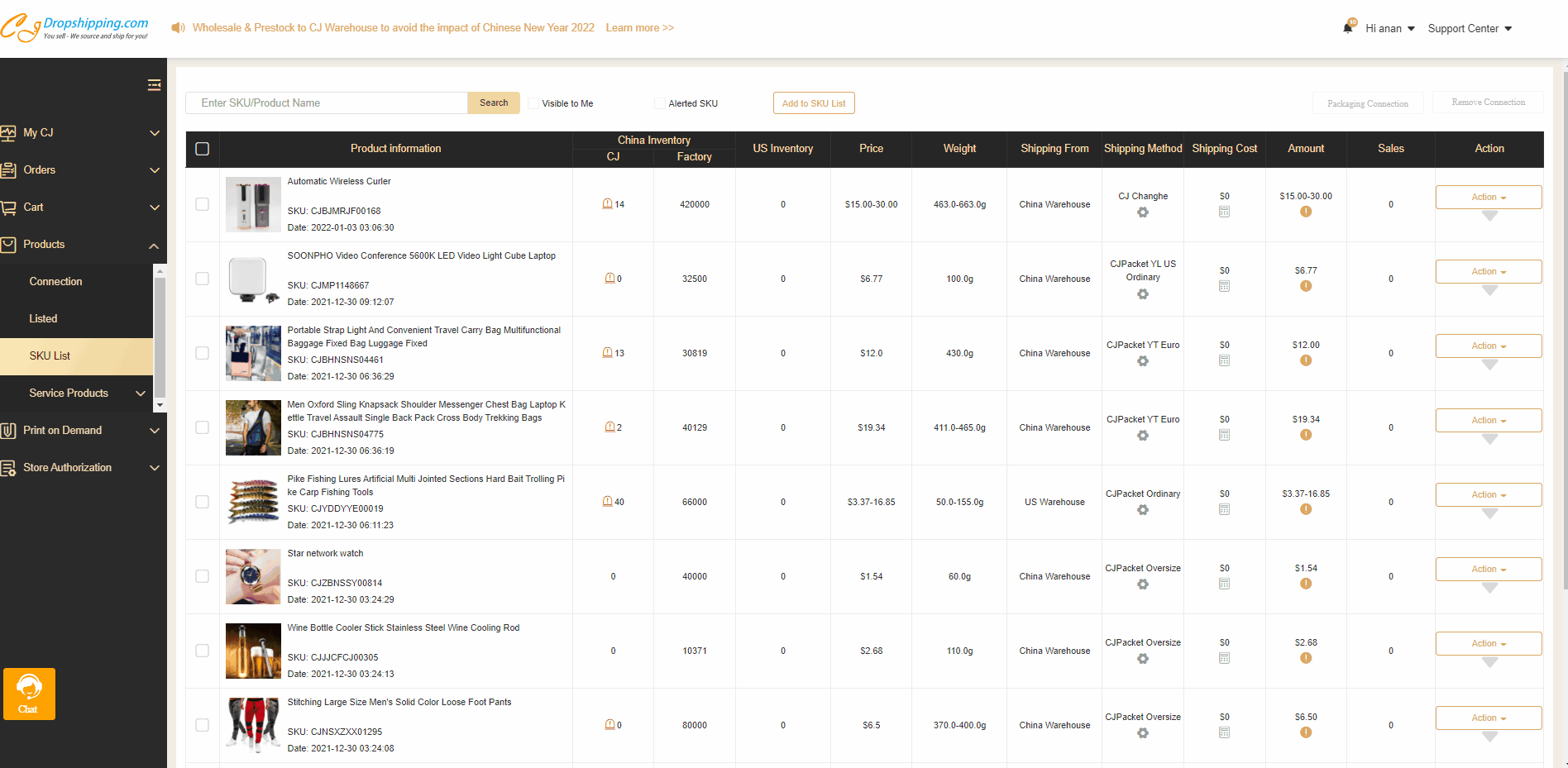1568x768 pixels.
Task: Follow the Learn more link in banner
Action: click(x=639, y=28)
